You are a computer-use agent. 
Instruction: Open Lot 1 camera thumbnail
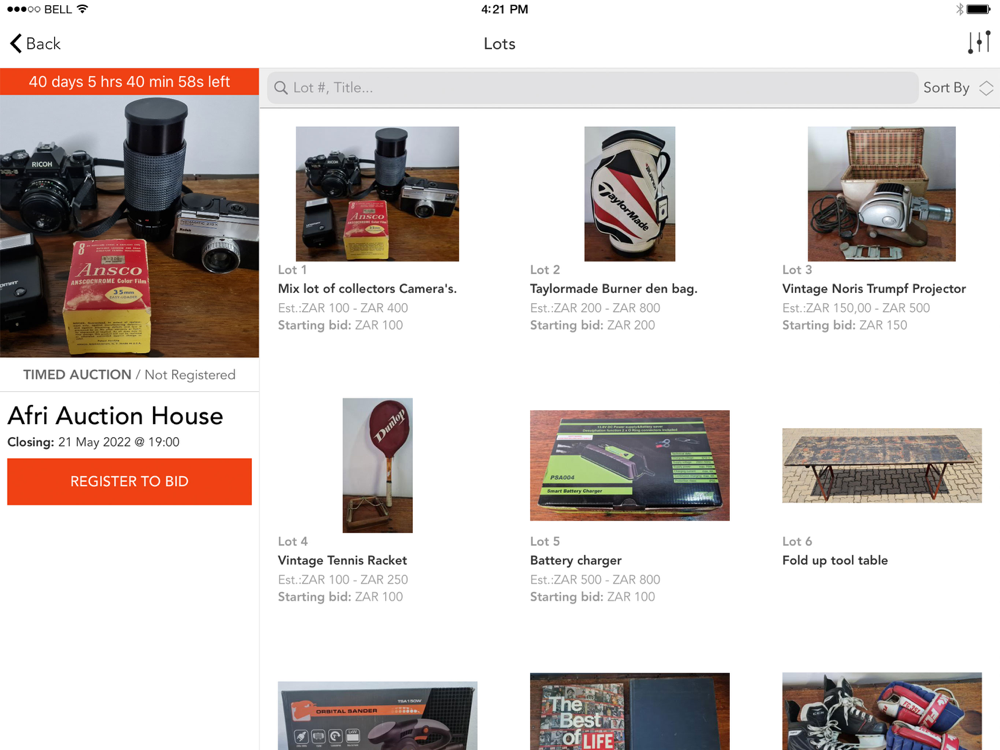[377, 194]
